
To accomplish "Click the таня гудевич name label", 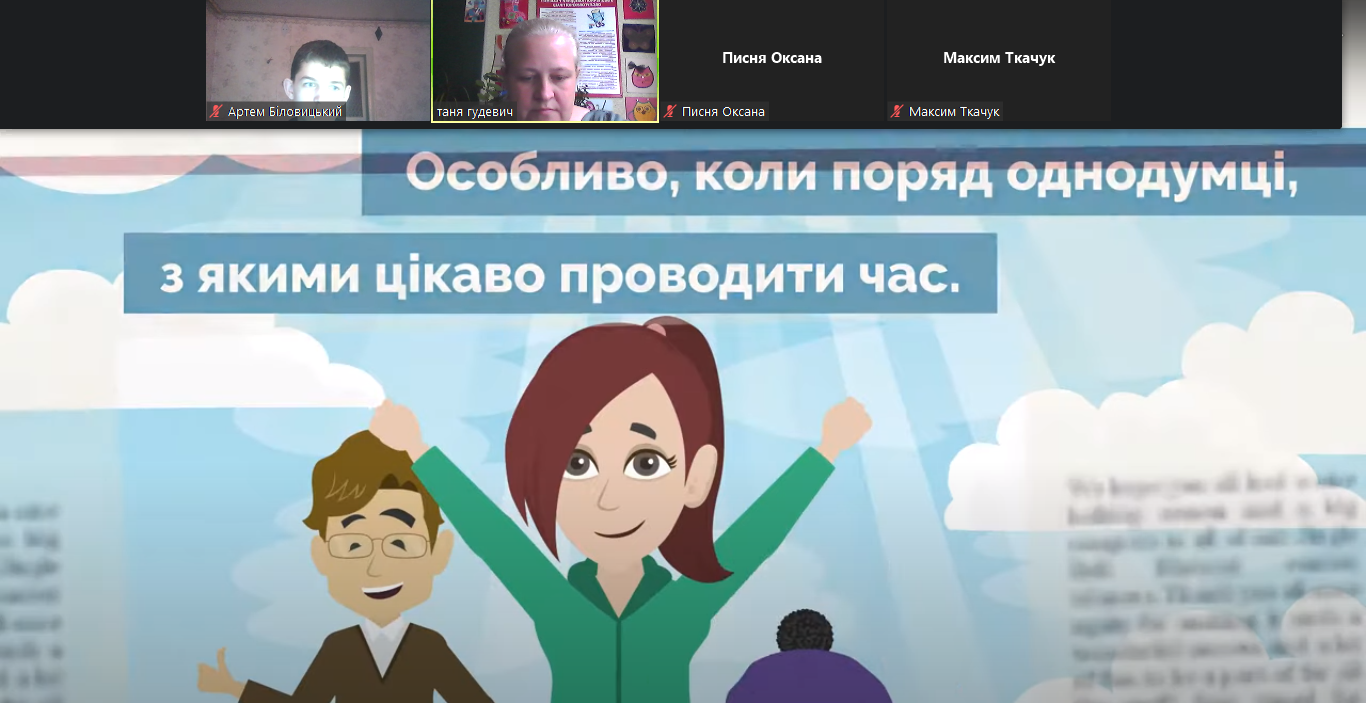I will click(x=475, y=112).
